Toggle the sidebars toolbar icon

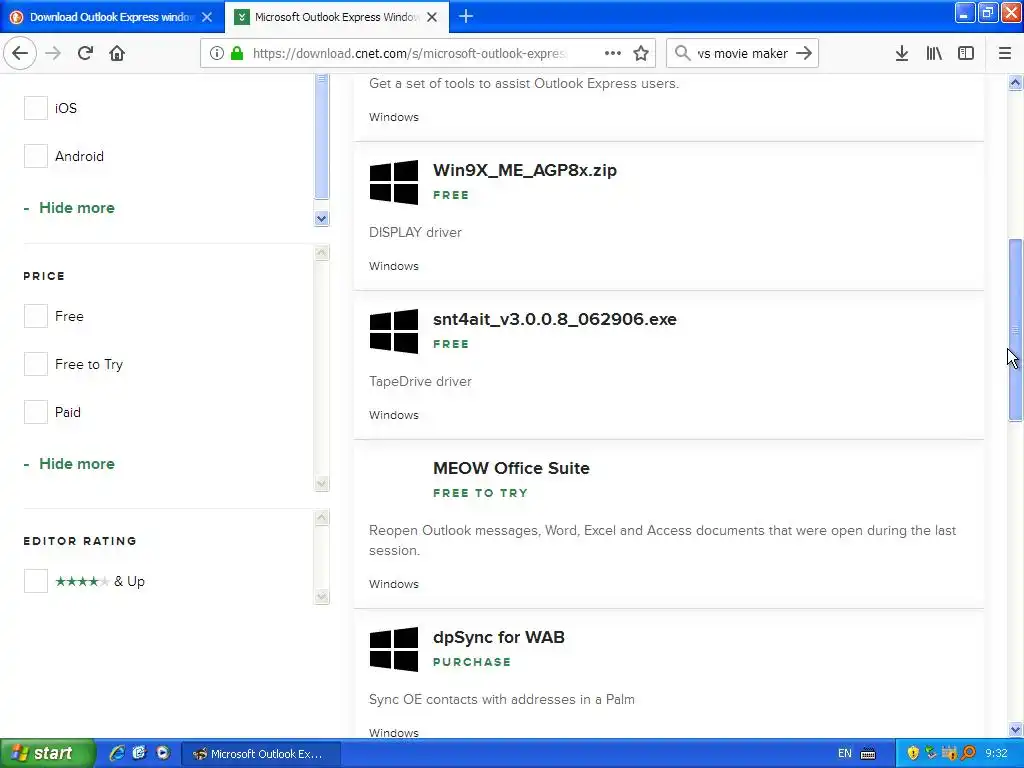point(966,53)
